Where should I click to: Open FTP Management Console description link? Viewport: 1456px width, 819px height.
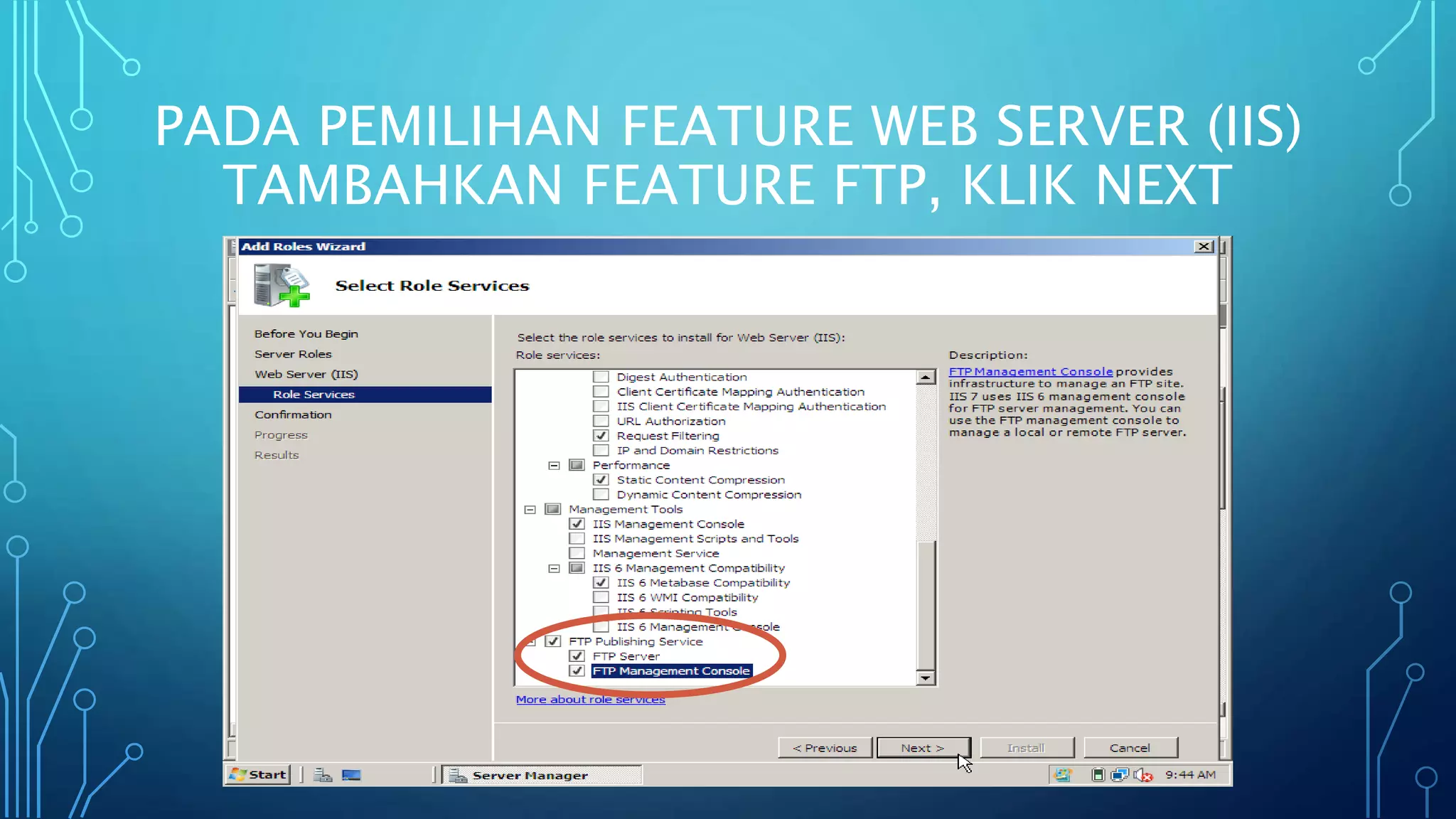click(x=1031, y=372)
